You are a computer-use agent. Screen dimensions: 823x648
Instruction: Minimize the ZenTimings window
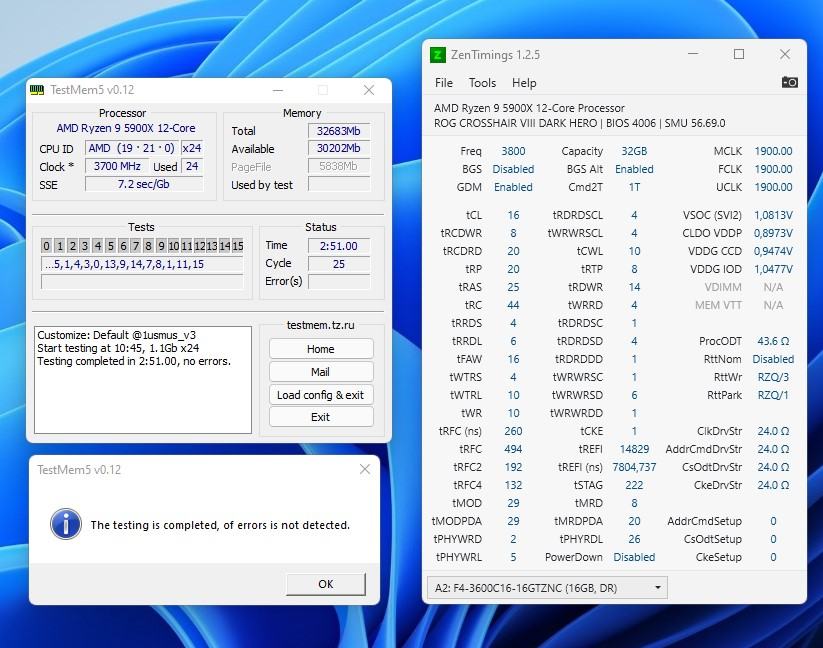[x=693, y=54]
